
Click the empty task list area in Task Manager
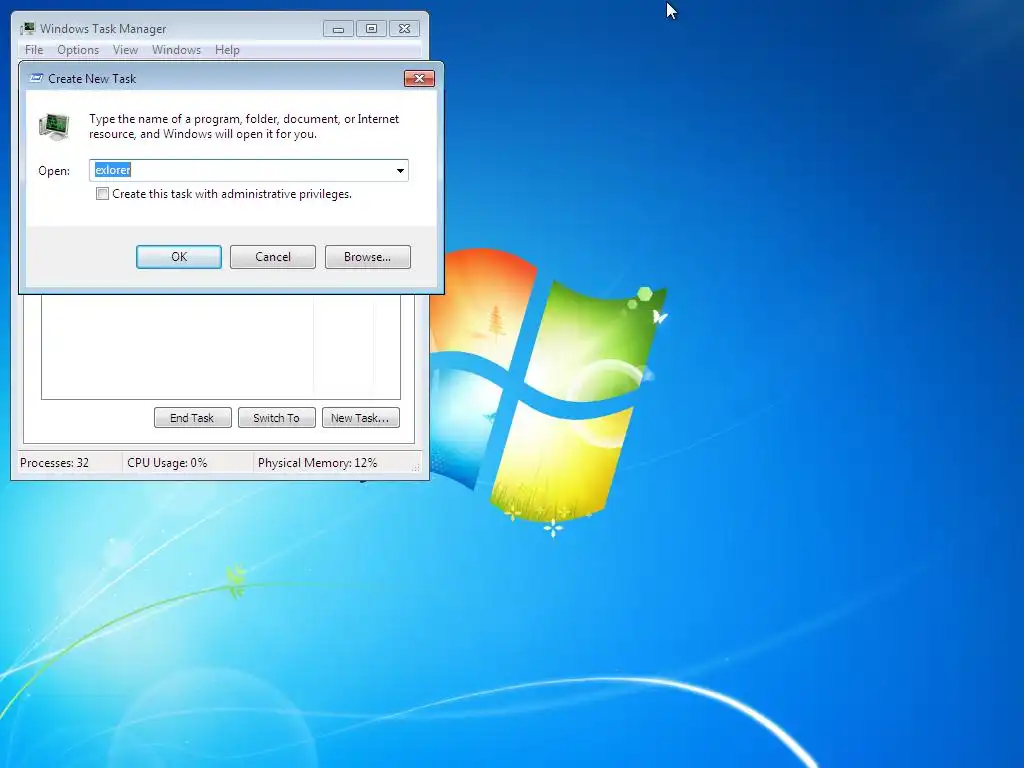[x=221, y=346]
